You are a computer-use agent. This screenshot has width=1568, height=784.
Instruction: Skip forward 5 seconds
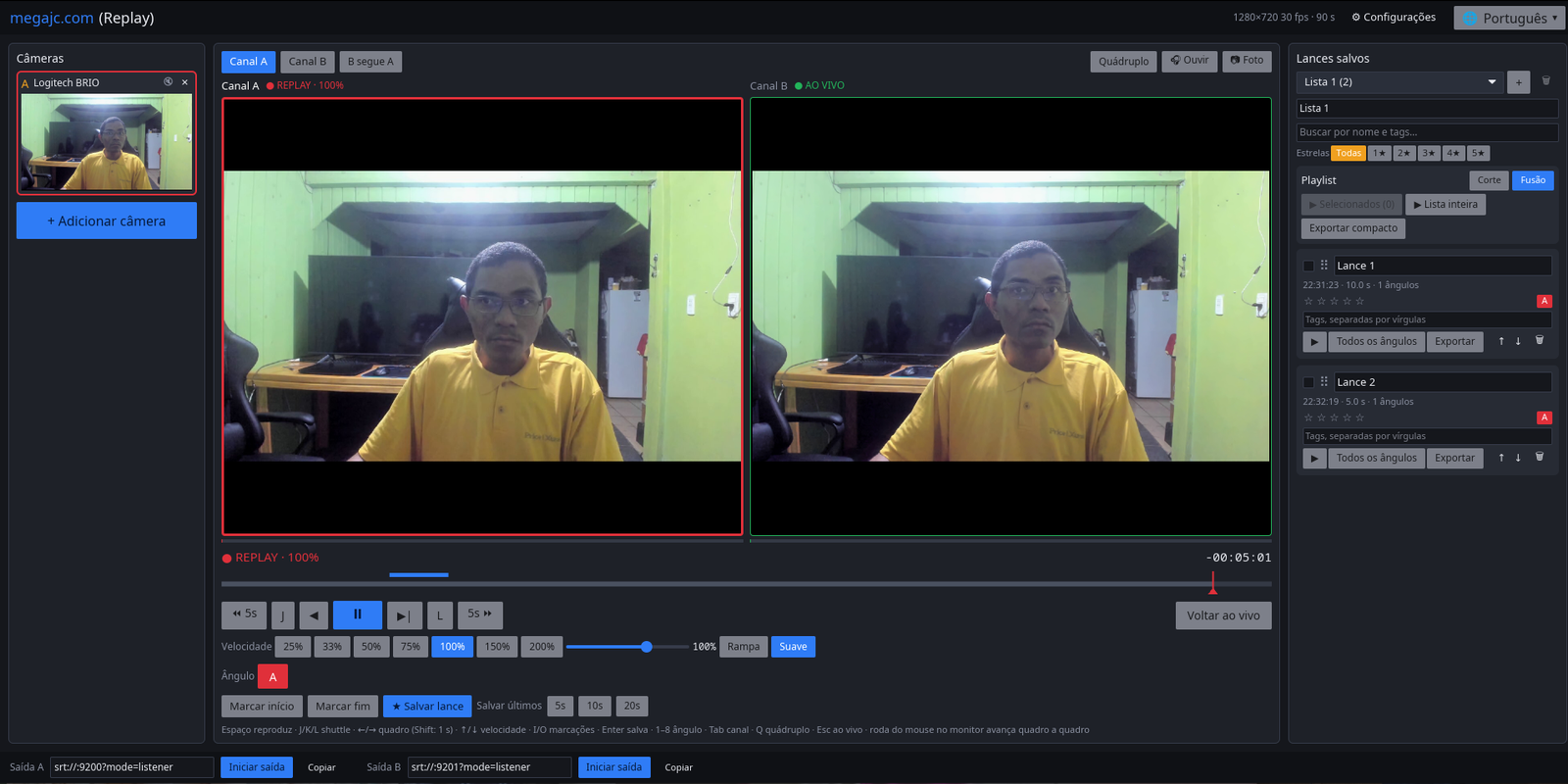(x=480, y=614)
